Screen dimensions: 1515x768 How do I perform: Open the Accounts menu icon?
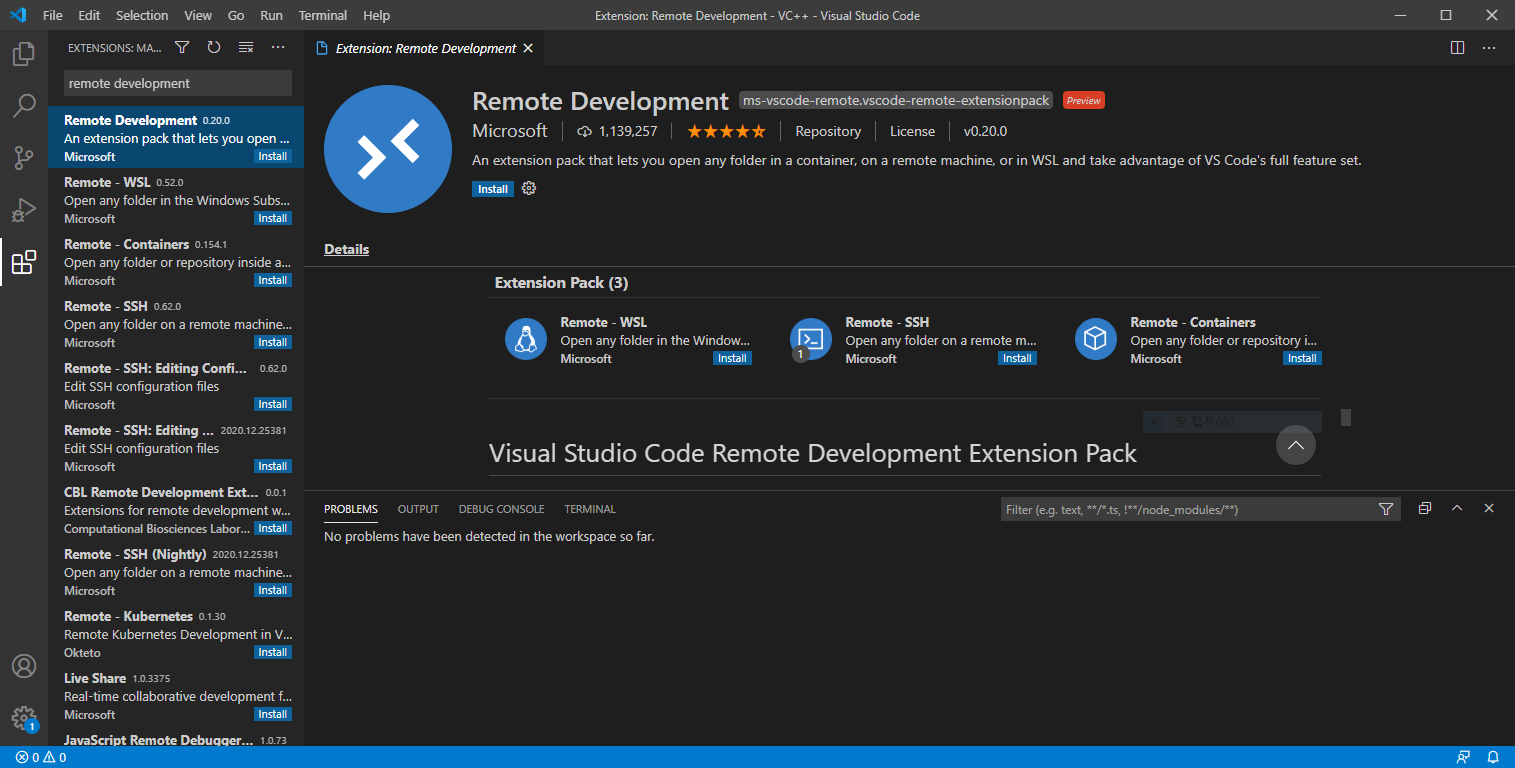tap(24, 666)
